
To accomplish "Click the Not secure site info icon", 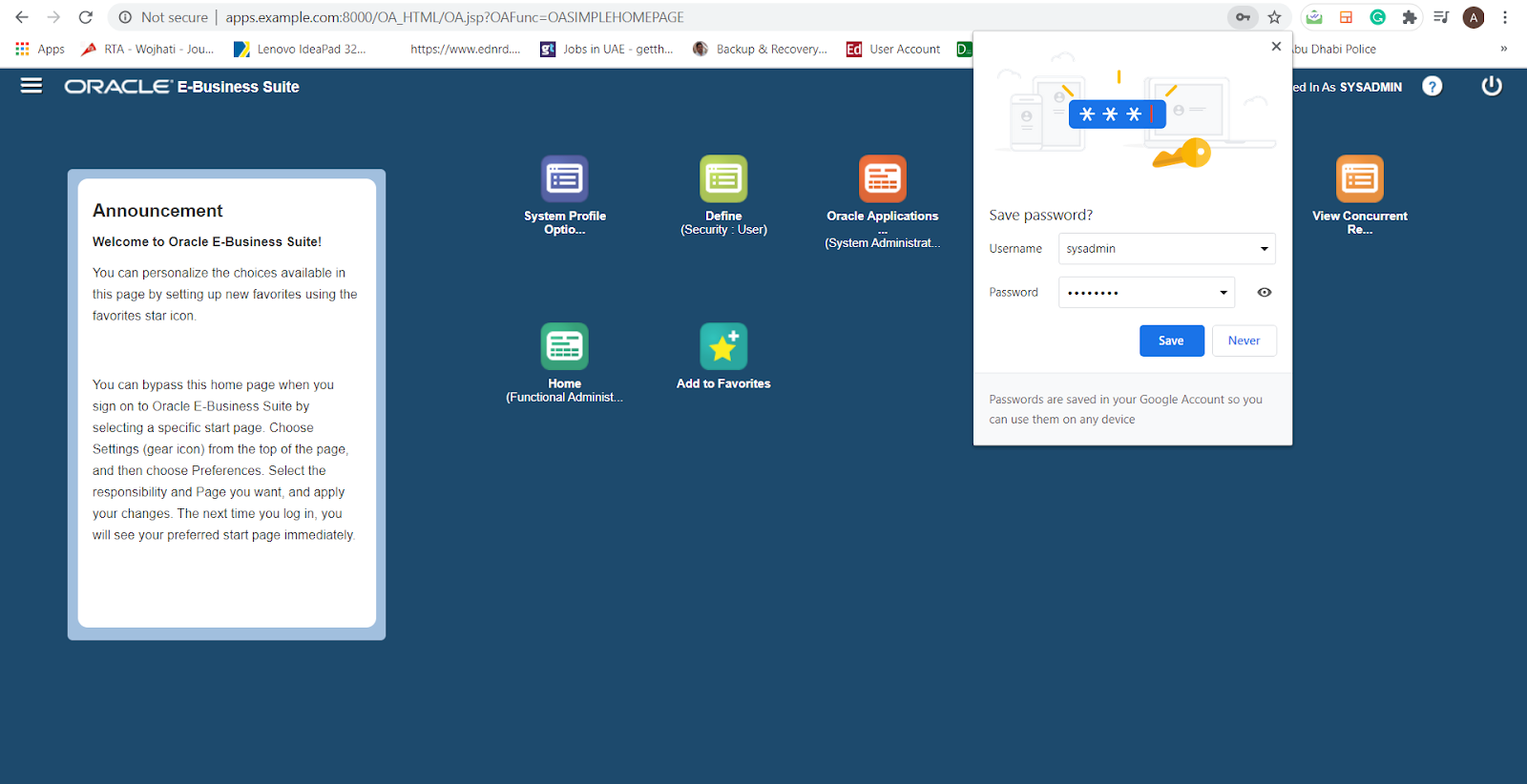I will (125, 17).
